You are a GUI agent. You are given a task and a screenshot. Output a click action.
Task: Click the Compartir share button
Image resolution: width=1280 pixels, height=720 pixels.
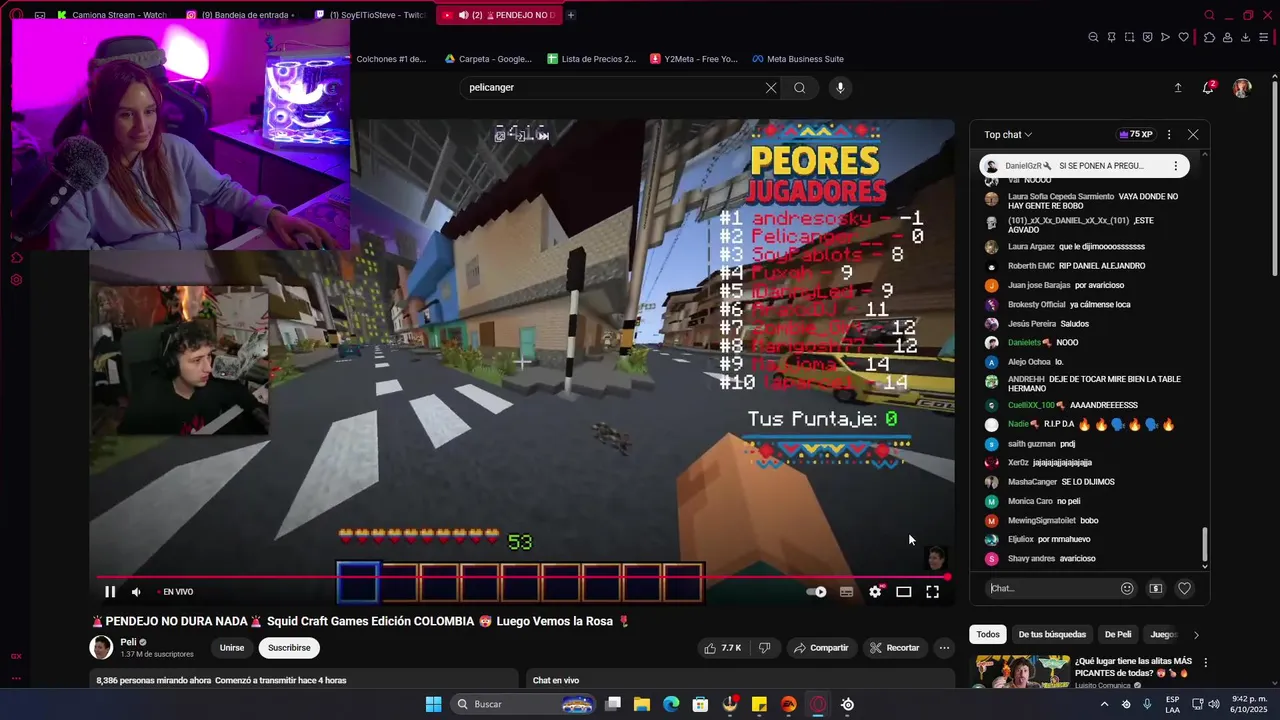[821, 648]
